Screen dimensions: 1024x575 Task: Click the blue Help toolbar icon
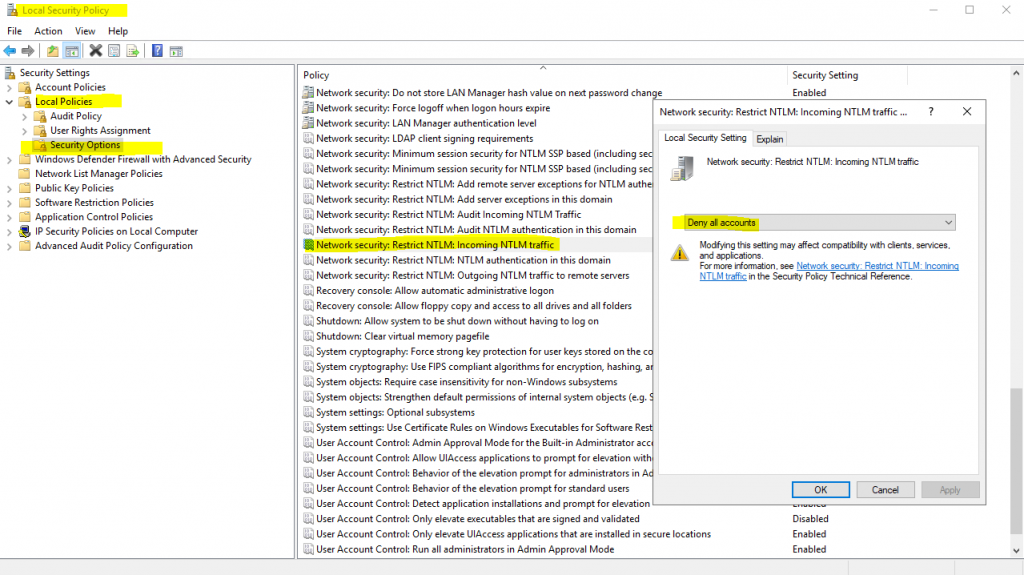point(157,51)
